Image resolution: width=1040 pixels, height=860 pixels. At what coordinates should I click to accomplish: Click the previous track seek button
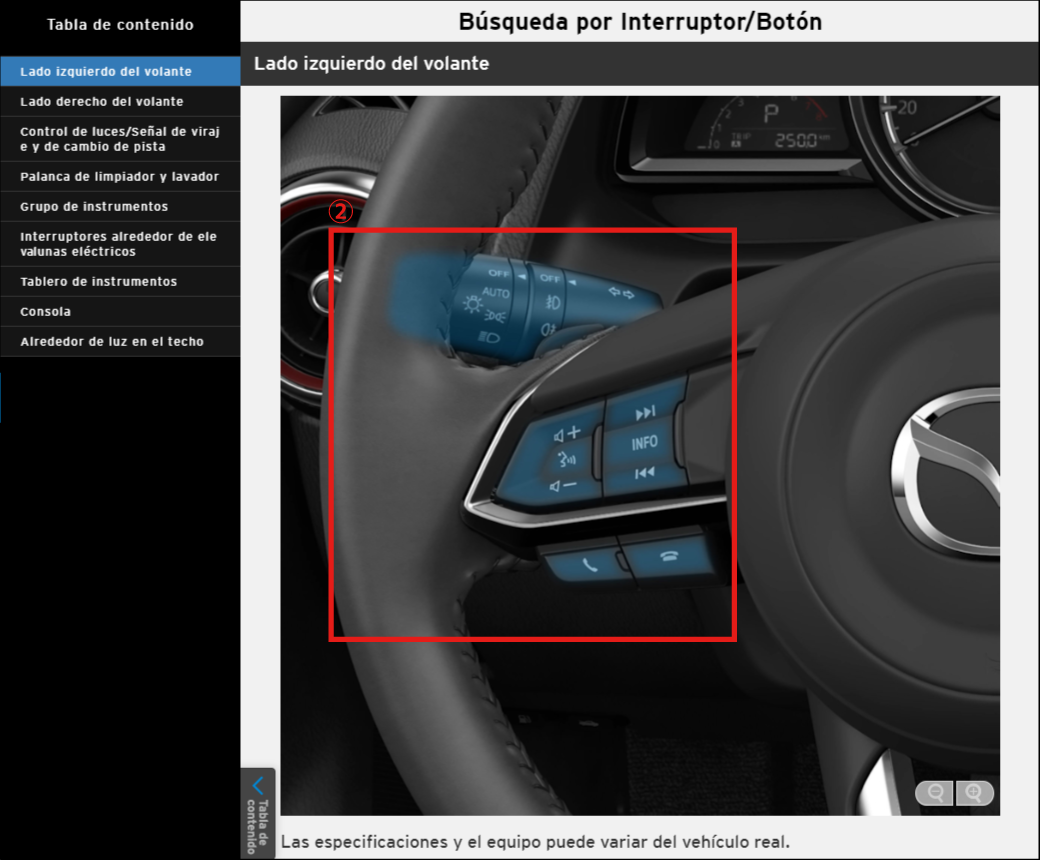tap(644, 473)
